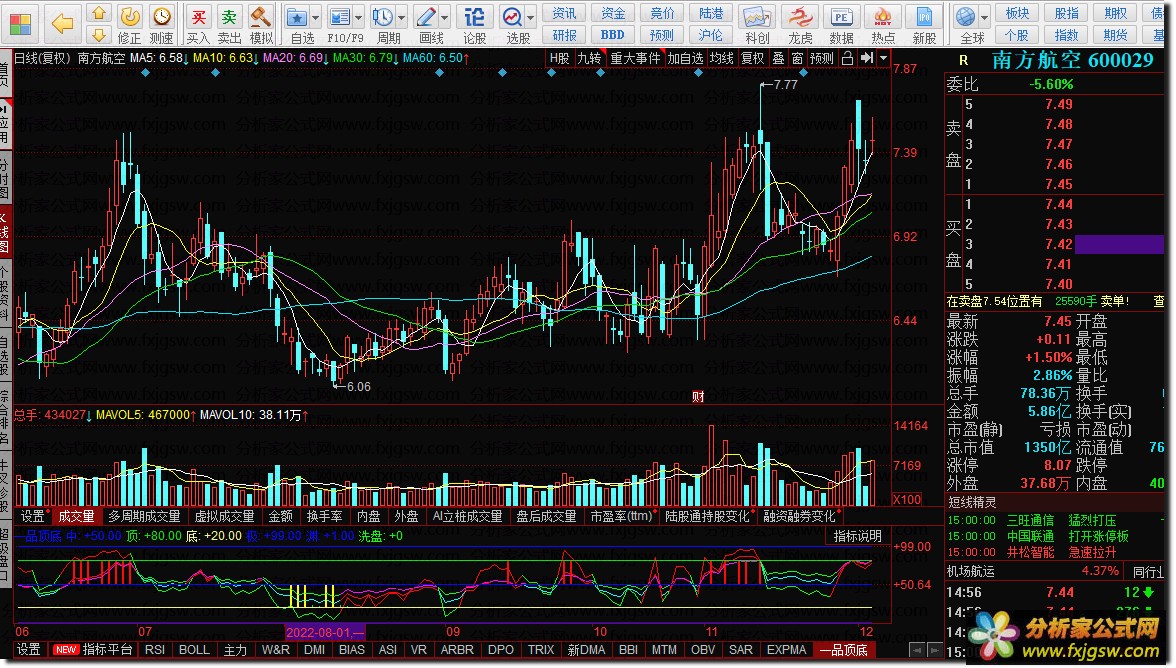Open the 自选 watchlist folder icon
Viewport: 1176px width, 668px height.
(x=297, y=16)
